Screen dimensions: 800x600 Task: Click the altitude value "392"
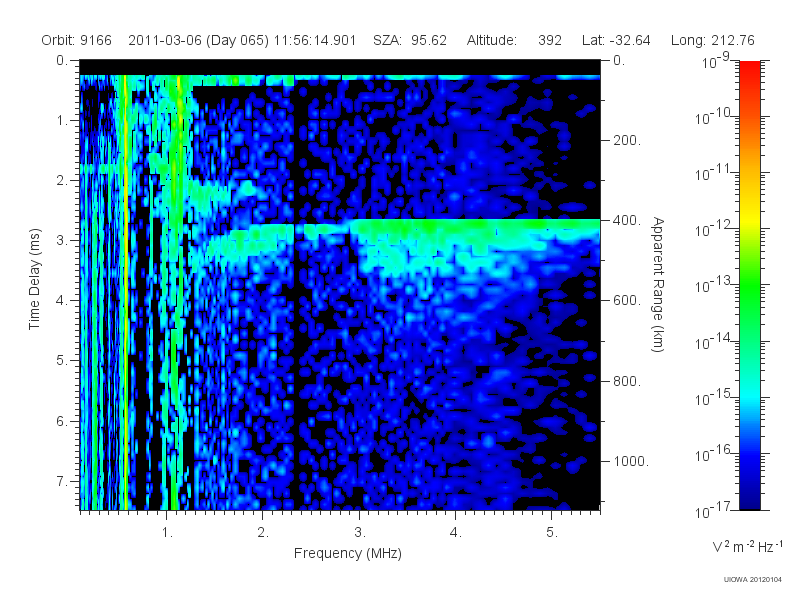(x=549, y=40)
